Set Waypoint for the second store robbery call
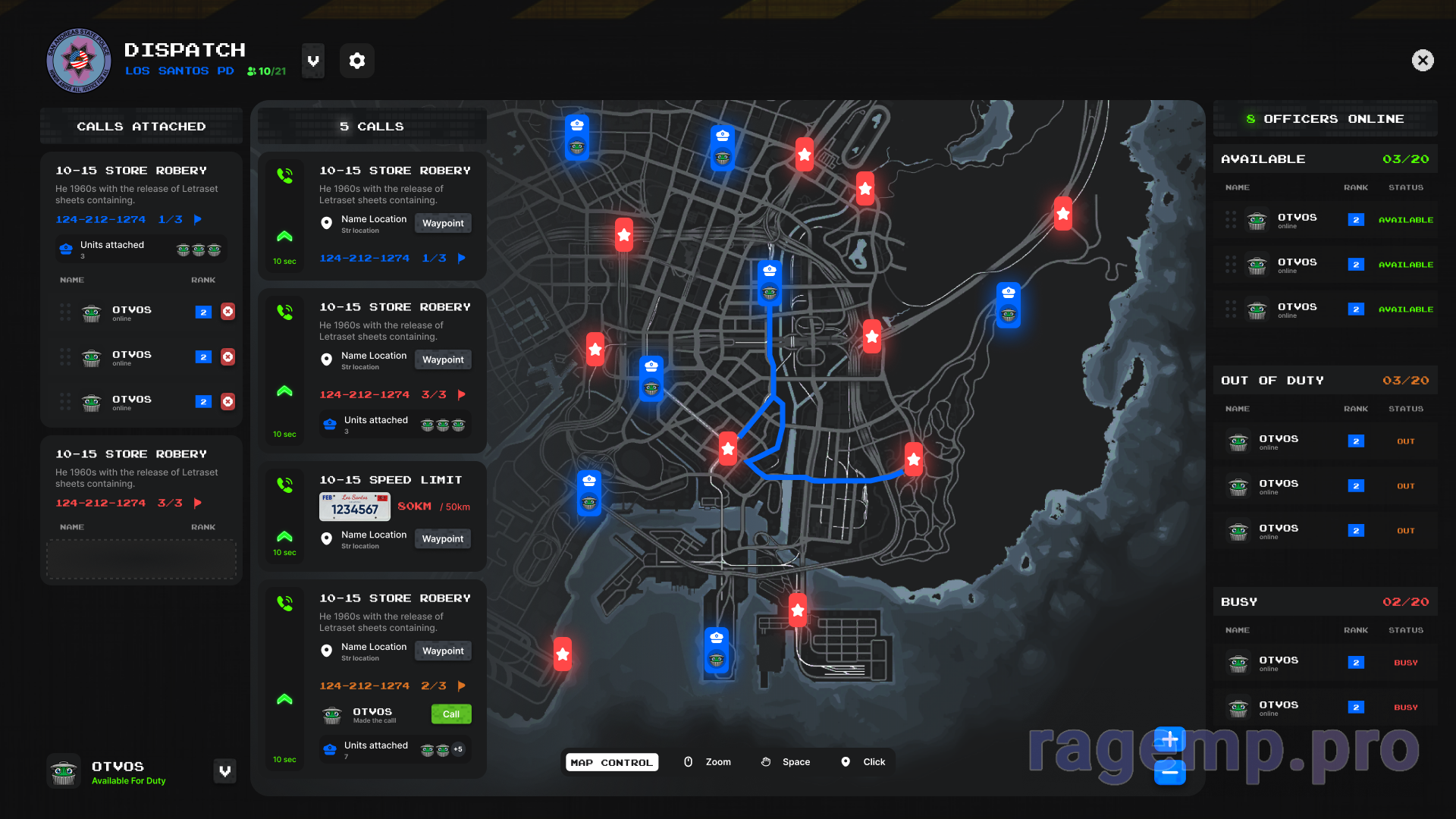The image size is (1456, 819). [443, 359]
